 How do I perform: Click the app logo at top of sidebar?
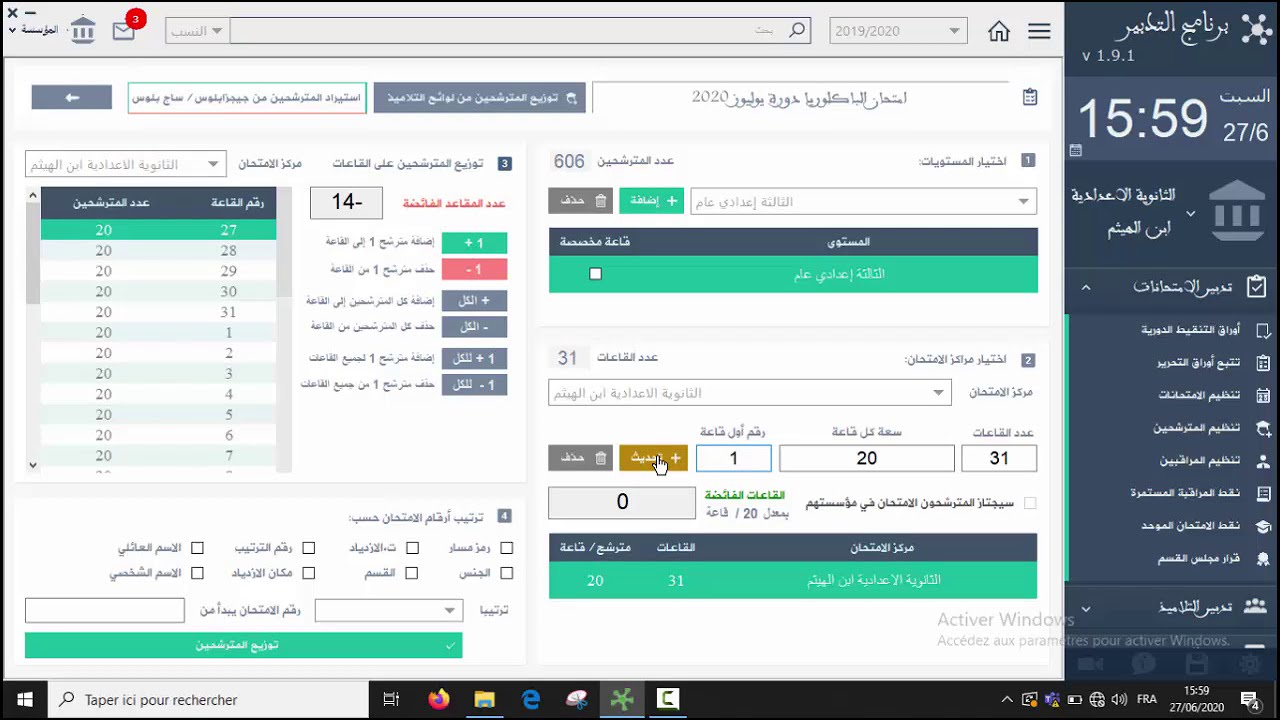1256,28
